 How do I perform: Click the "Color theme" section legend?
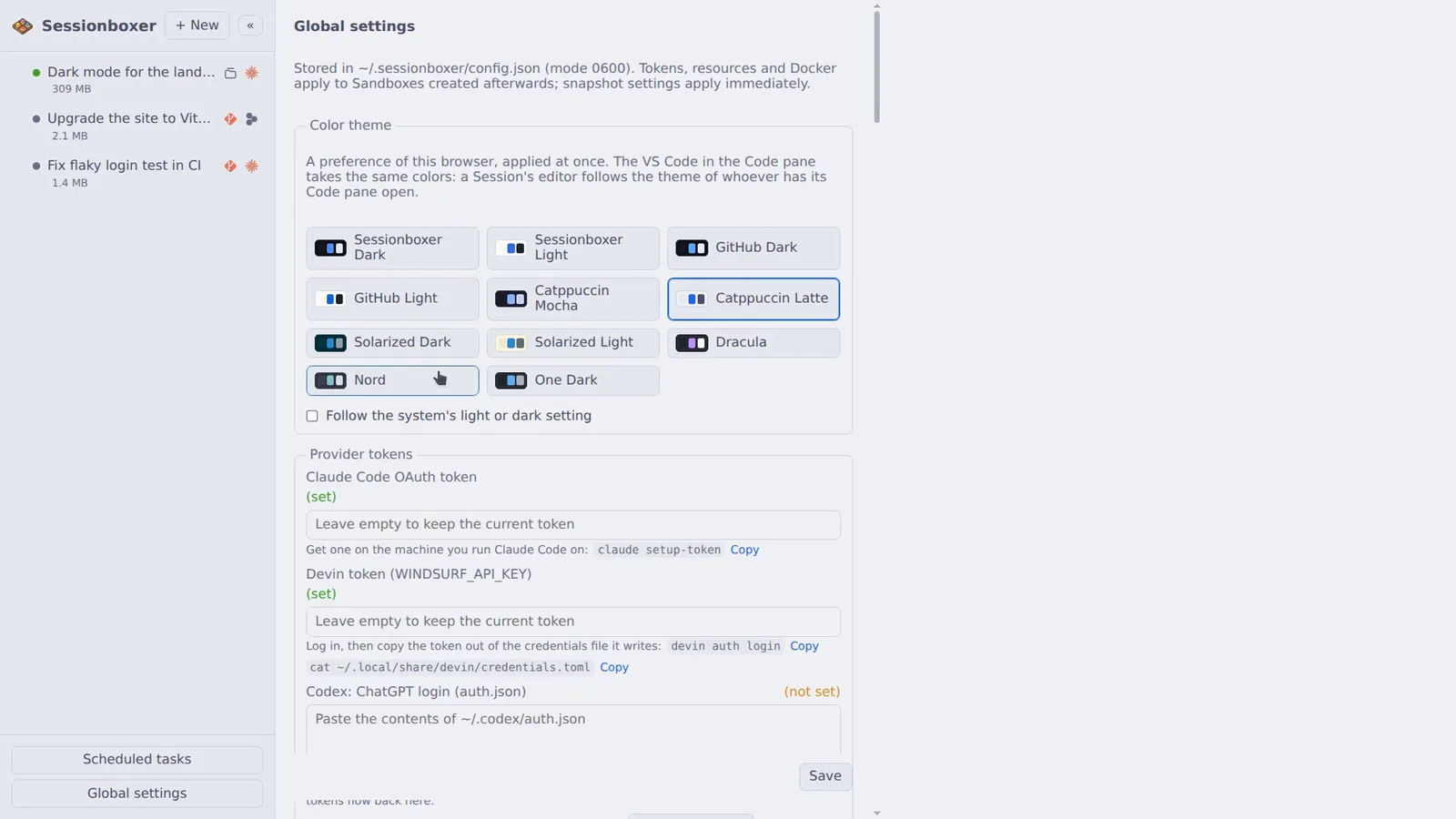(350, 126)
